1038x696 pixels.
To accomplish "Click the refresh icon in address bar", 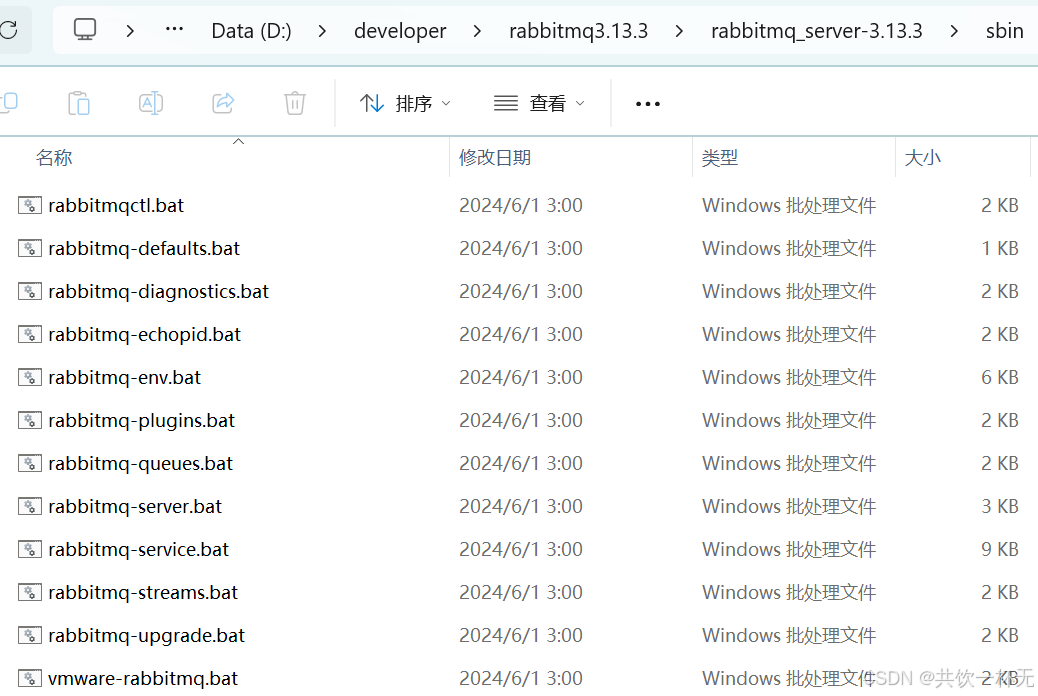I will tap(9, 30).
